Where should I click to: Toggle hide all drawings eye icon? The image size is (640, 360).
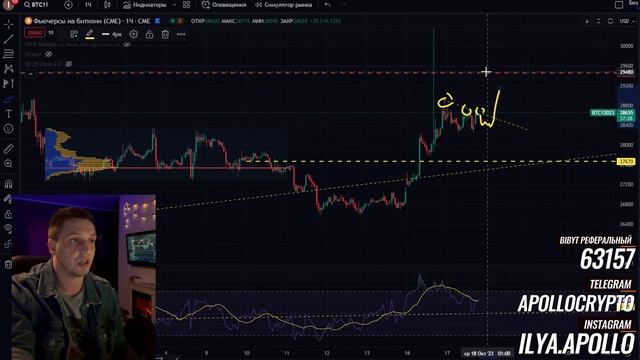click(x=9, y=229)
